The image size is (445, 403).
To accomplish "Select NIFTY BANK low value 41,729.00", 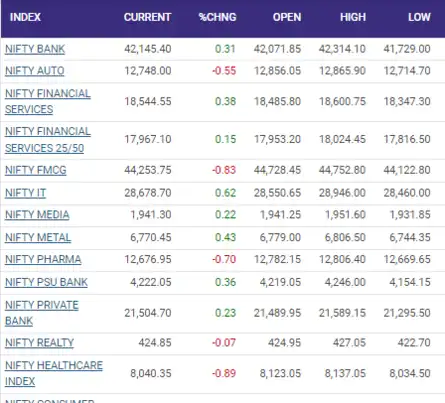I will click(x=407, y=49).
